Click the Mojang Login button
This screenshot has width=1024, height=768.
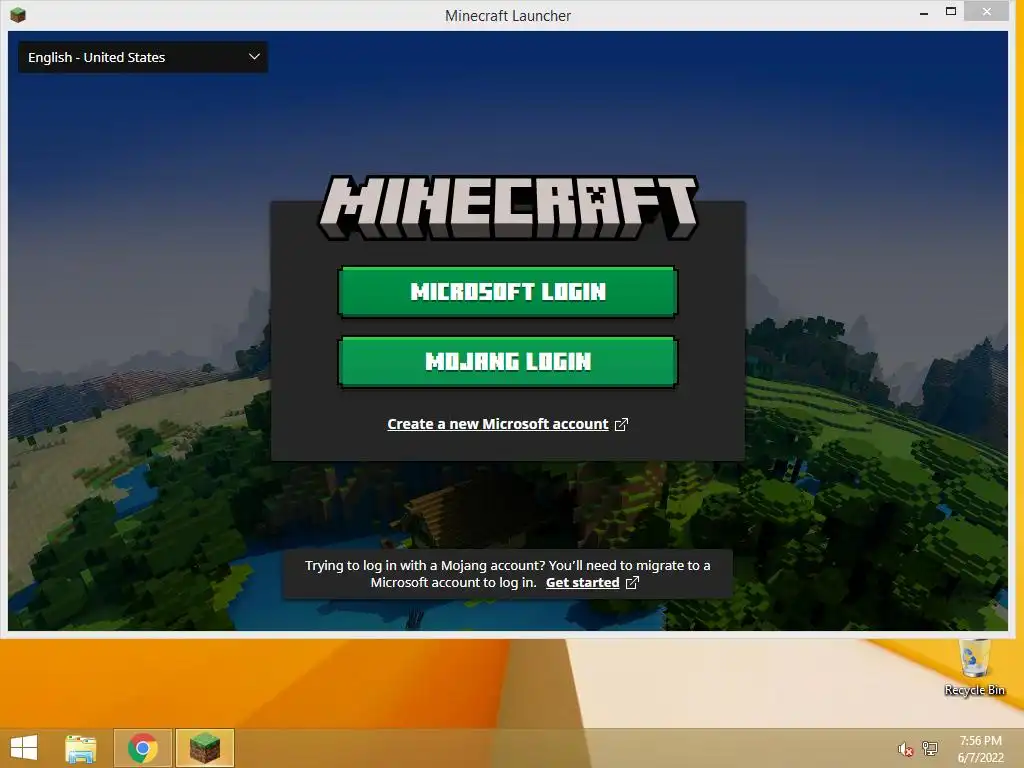[x=507, y=362]
